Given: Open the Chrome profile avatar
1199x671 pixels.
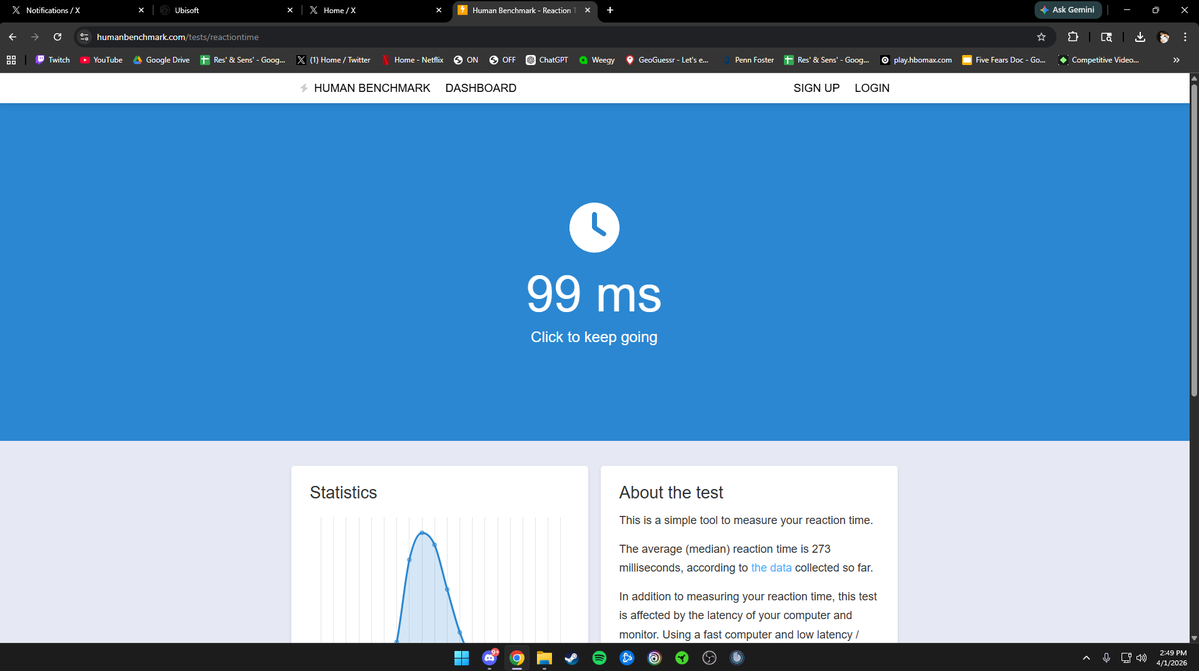Looking at the screenshot, I should point(1163,37).
